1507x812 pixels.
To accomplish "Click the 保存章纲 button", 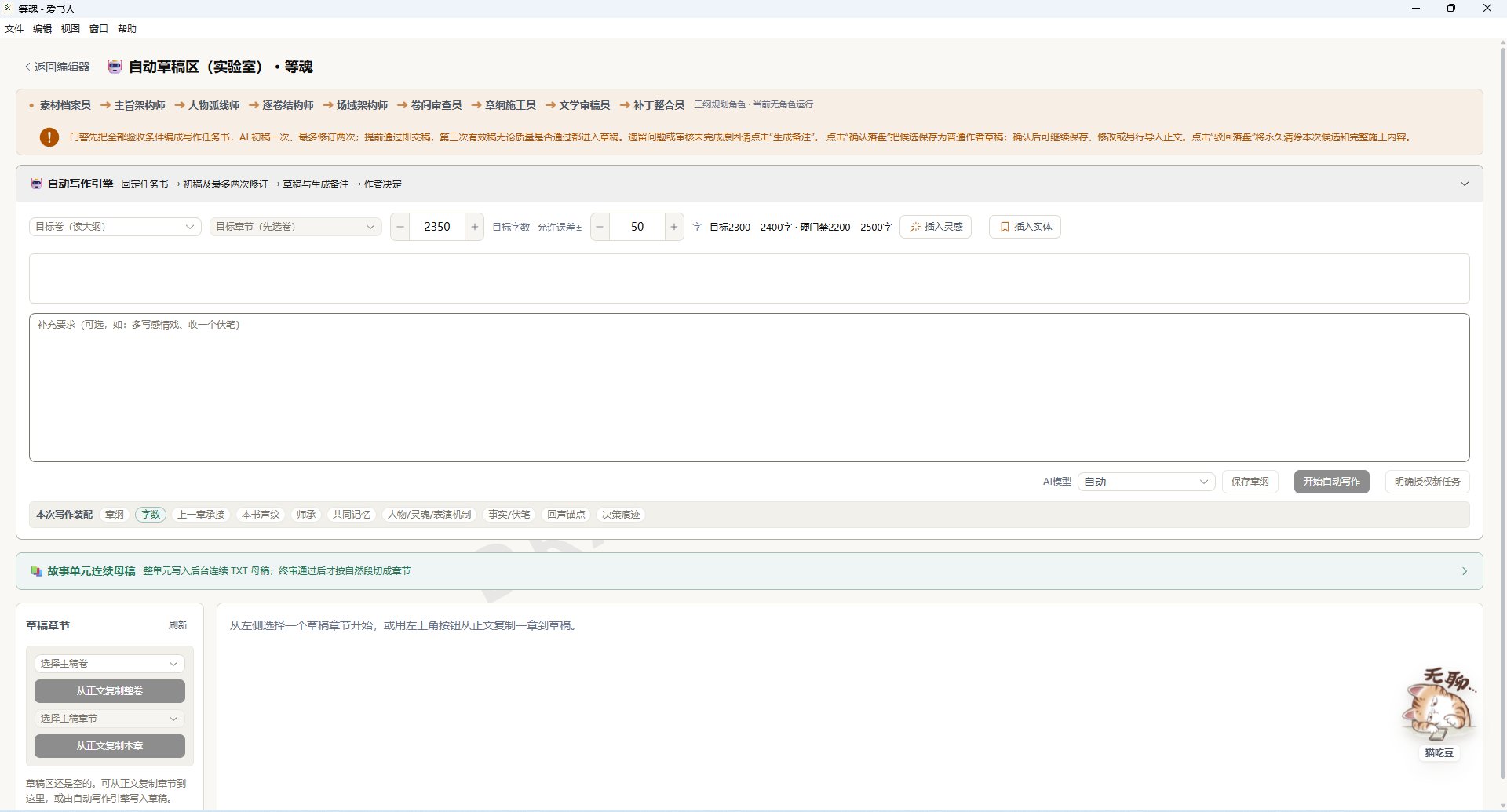I will coord(1250,482).
